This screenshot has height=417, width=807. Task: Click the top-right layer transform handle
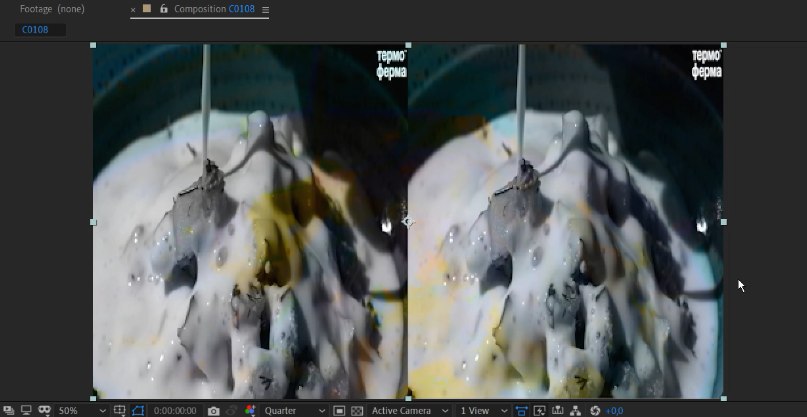coord(724,45)
